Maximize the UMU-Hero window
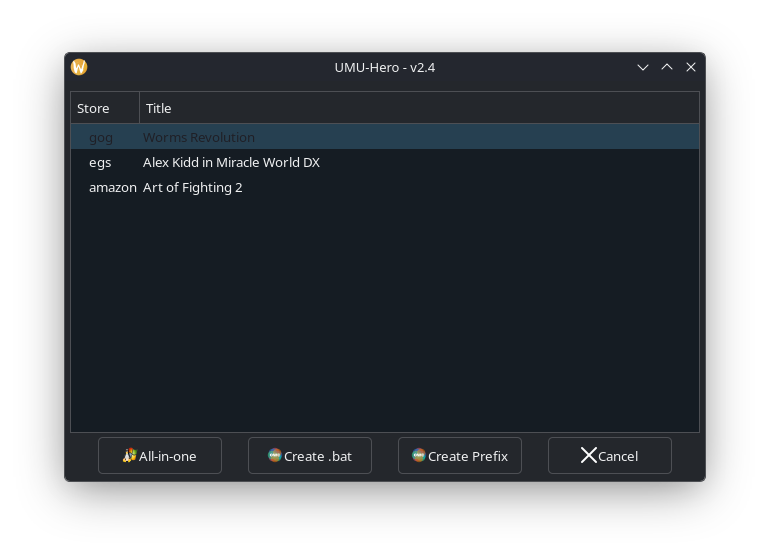Viewport: 770px width, 558px height. 667,67
